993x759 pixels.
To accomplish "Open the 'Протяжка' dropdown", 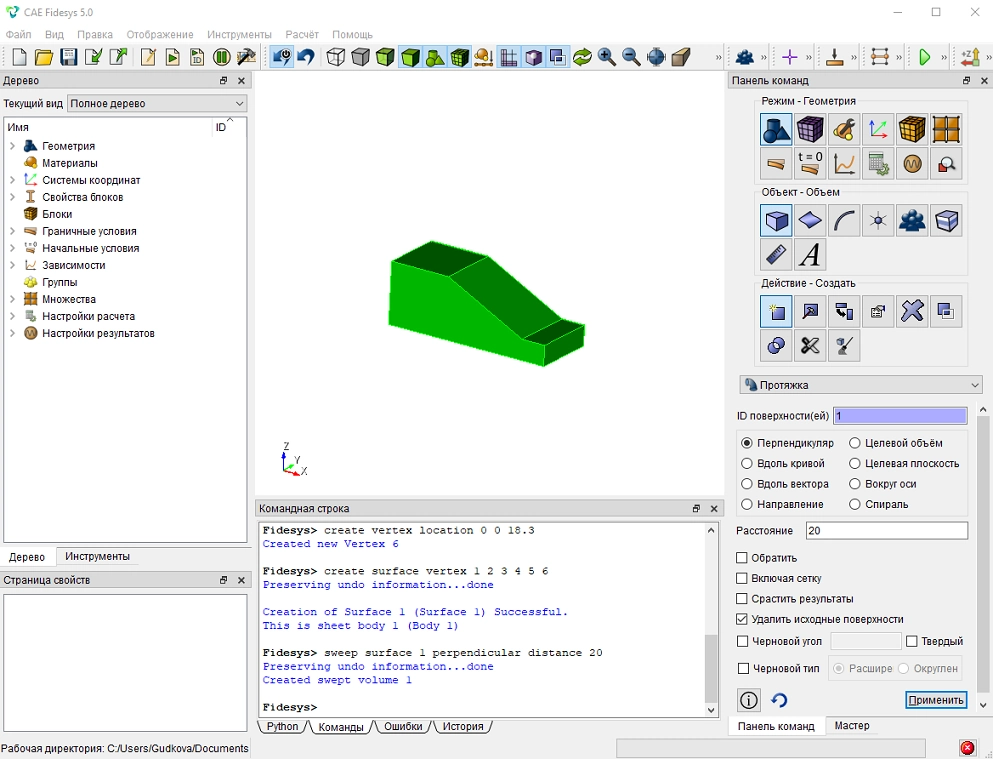I will tap(861, 385).
